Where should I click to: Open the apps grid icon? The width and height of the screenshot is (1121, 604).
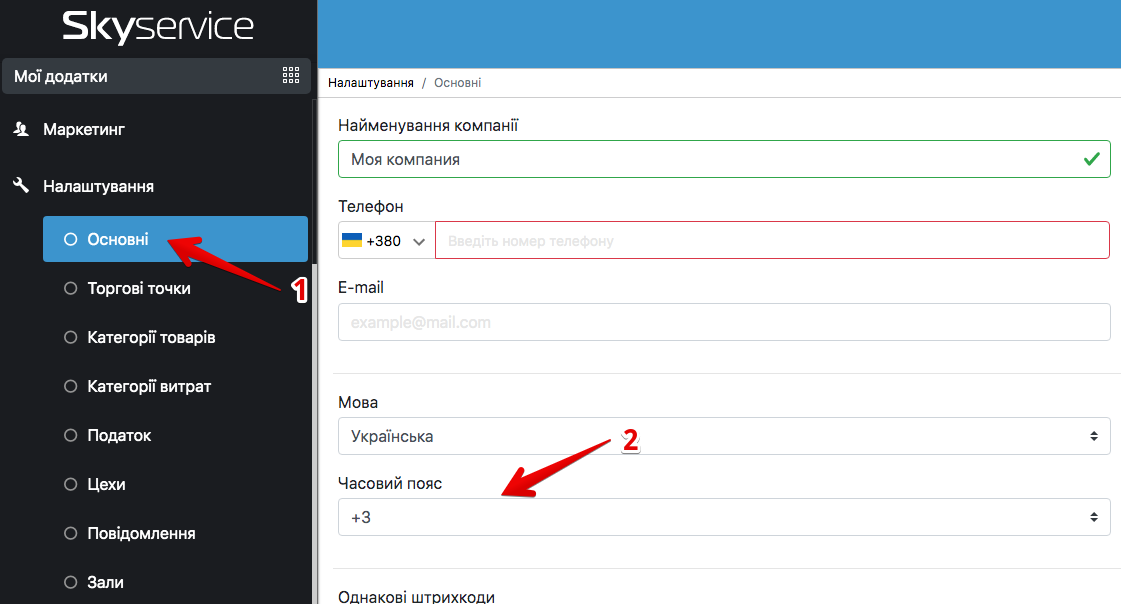pyautogui.click(x=291, y=76)
